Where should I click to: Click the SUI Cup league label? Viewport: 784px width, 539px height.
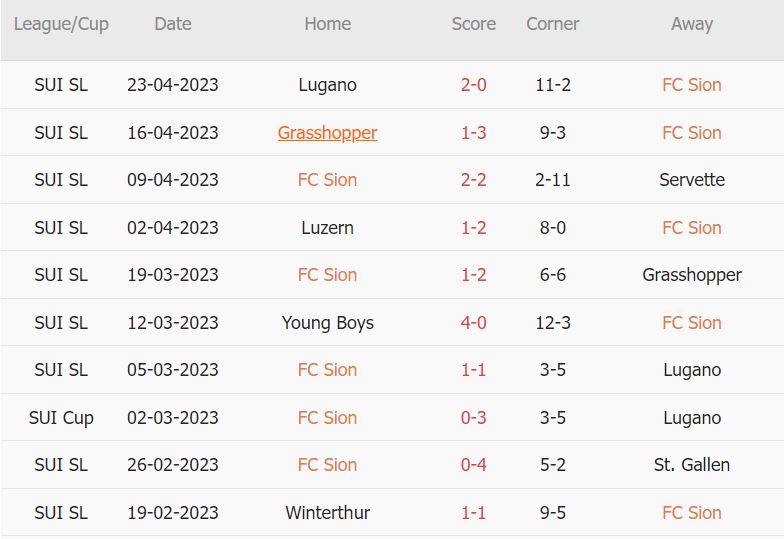pyautogui.click(x=61, y=418)
